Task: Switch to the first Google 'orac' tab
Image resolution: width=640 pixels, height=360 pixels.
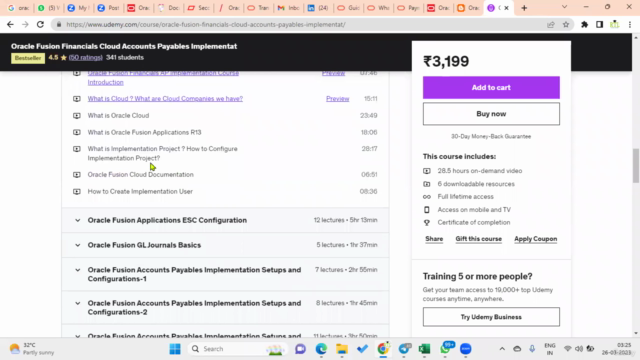Action: [x=19, y=8]
